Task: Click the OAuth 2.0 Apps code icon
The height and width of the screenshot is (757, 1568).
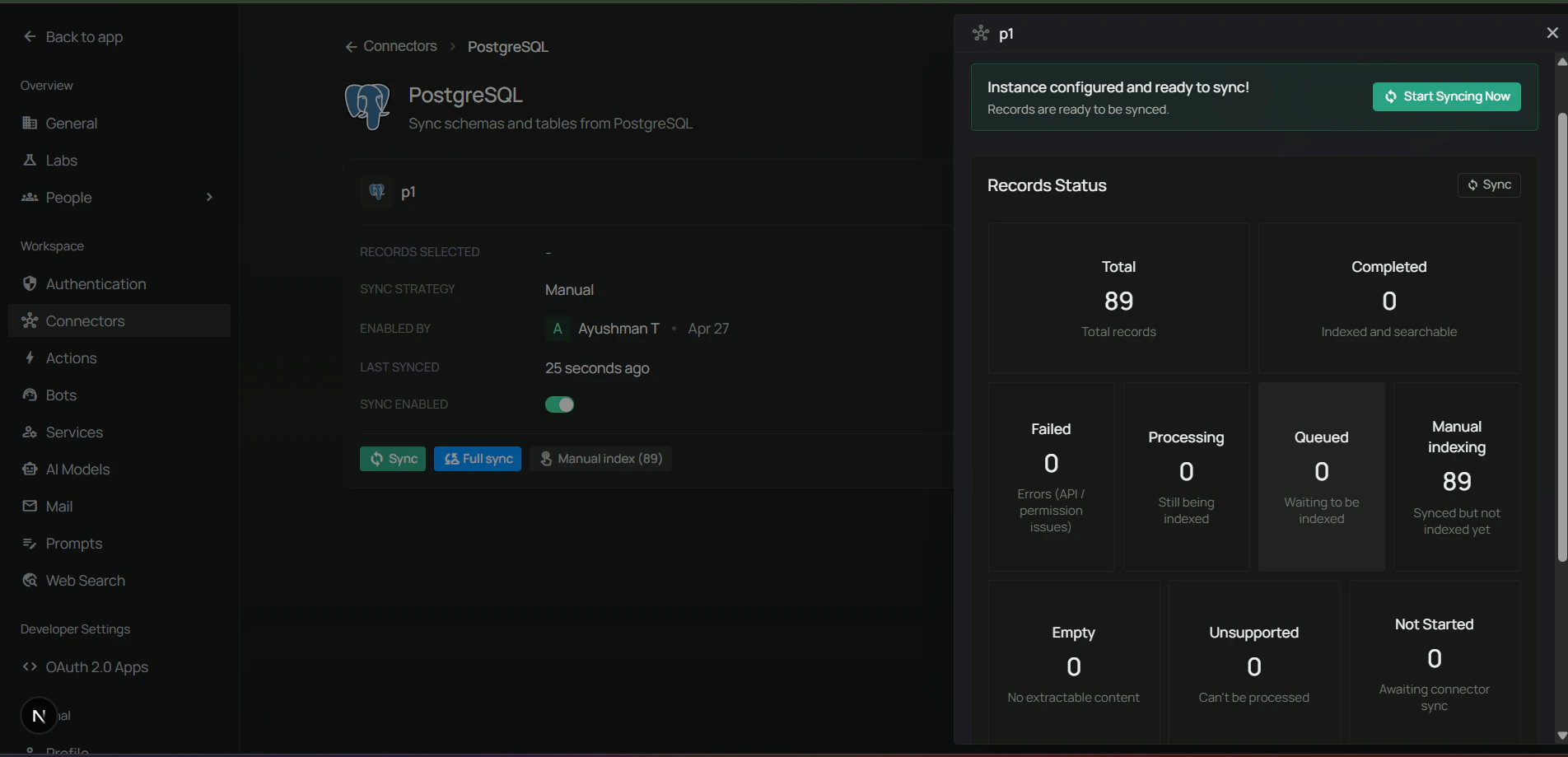Action: 30,666
